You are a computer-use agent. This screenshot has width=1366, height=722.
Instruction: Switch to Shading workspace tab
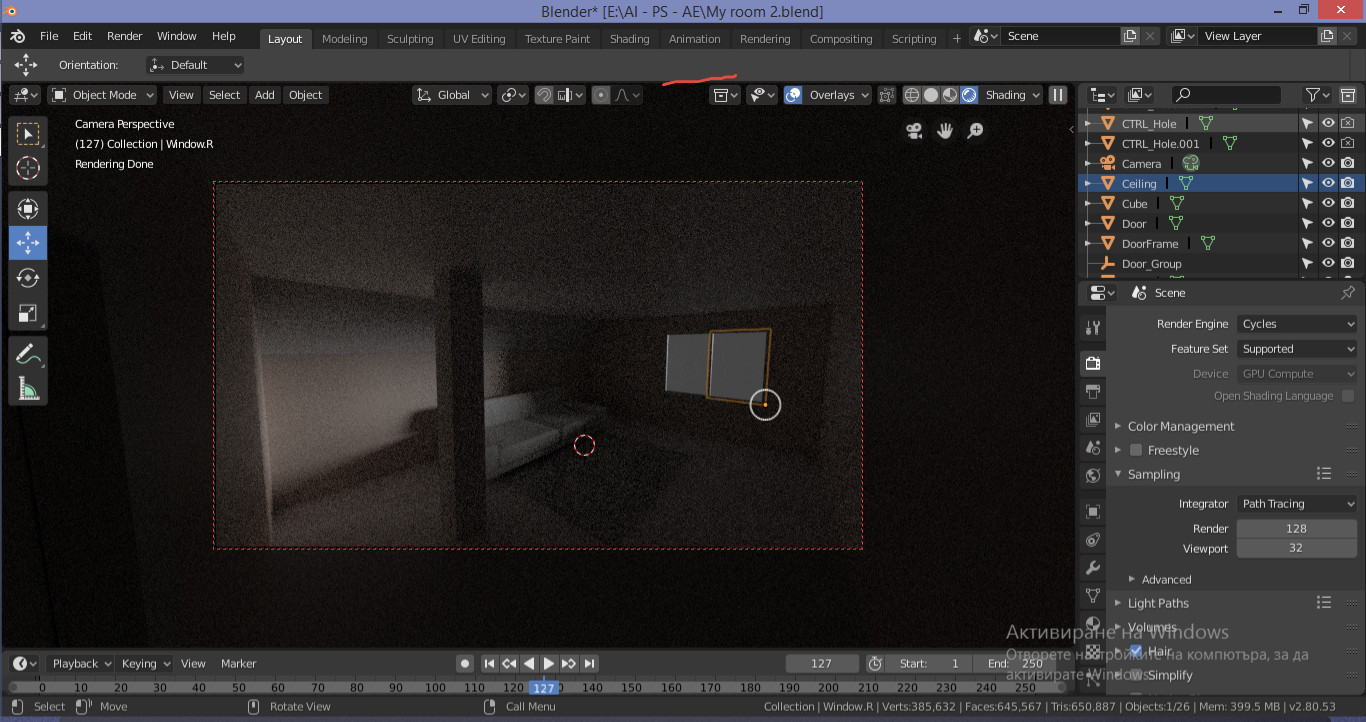point(629,39)
